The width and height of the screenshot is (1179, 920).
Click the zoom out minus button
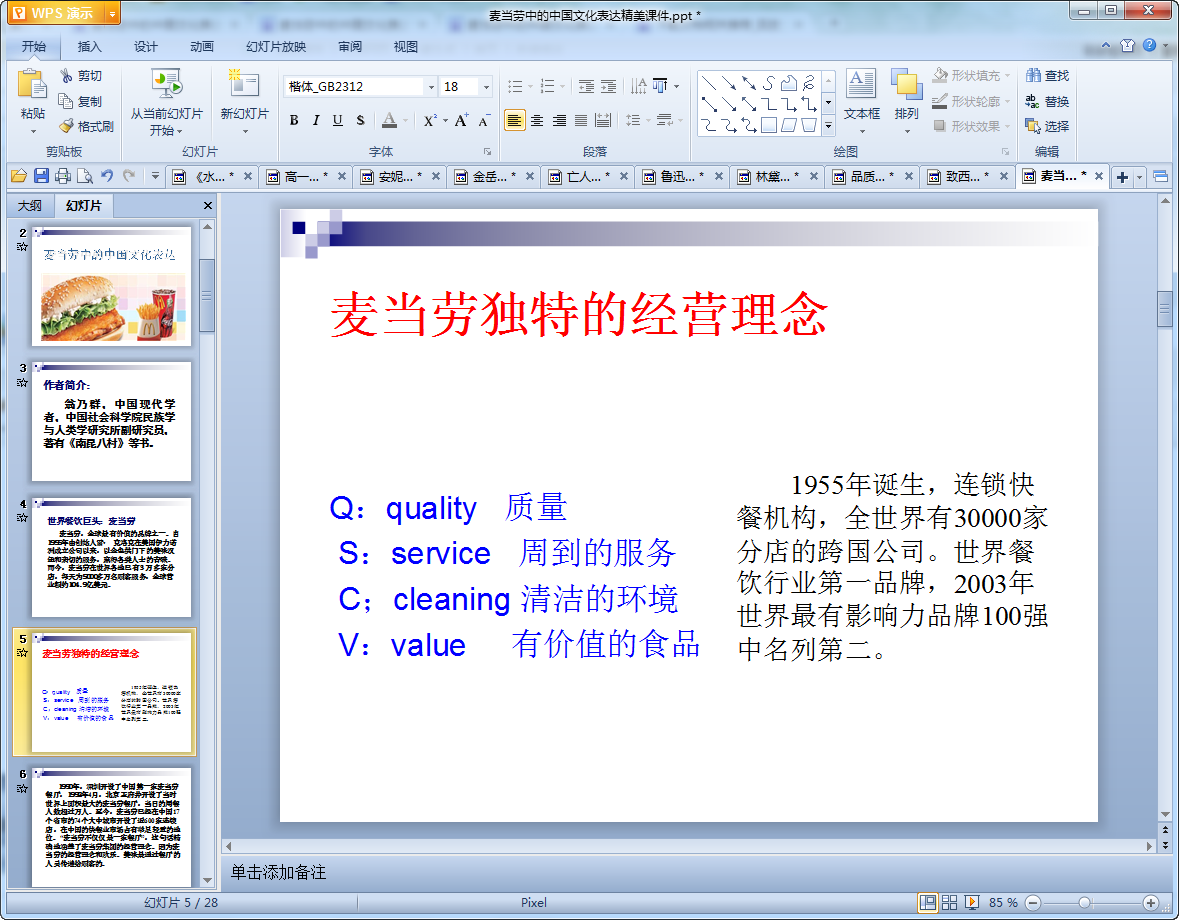point(1034,902)
